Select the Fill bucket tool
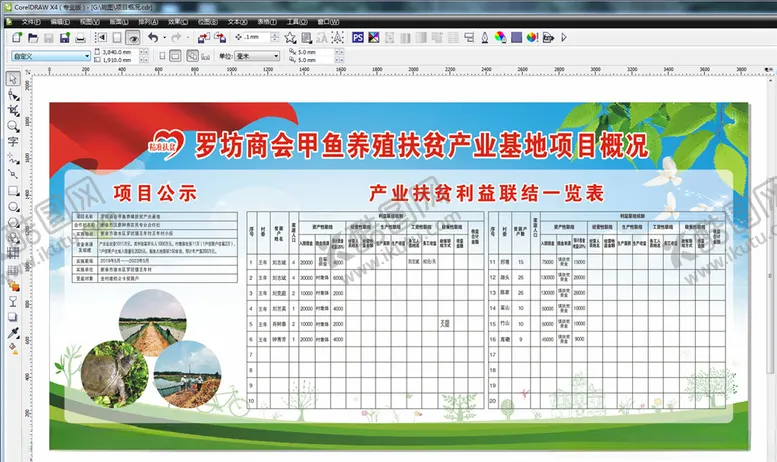 pos(13,348)
